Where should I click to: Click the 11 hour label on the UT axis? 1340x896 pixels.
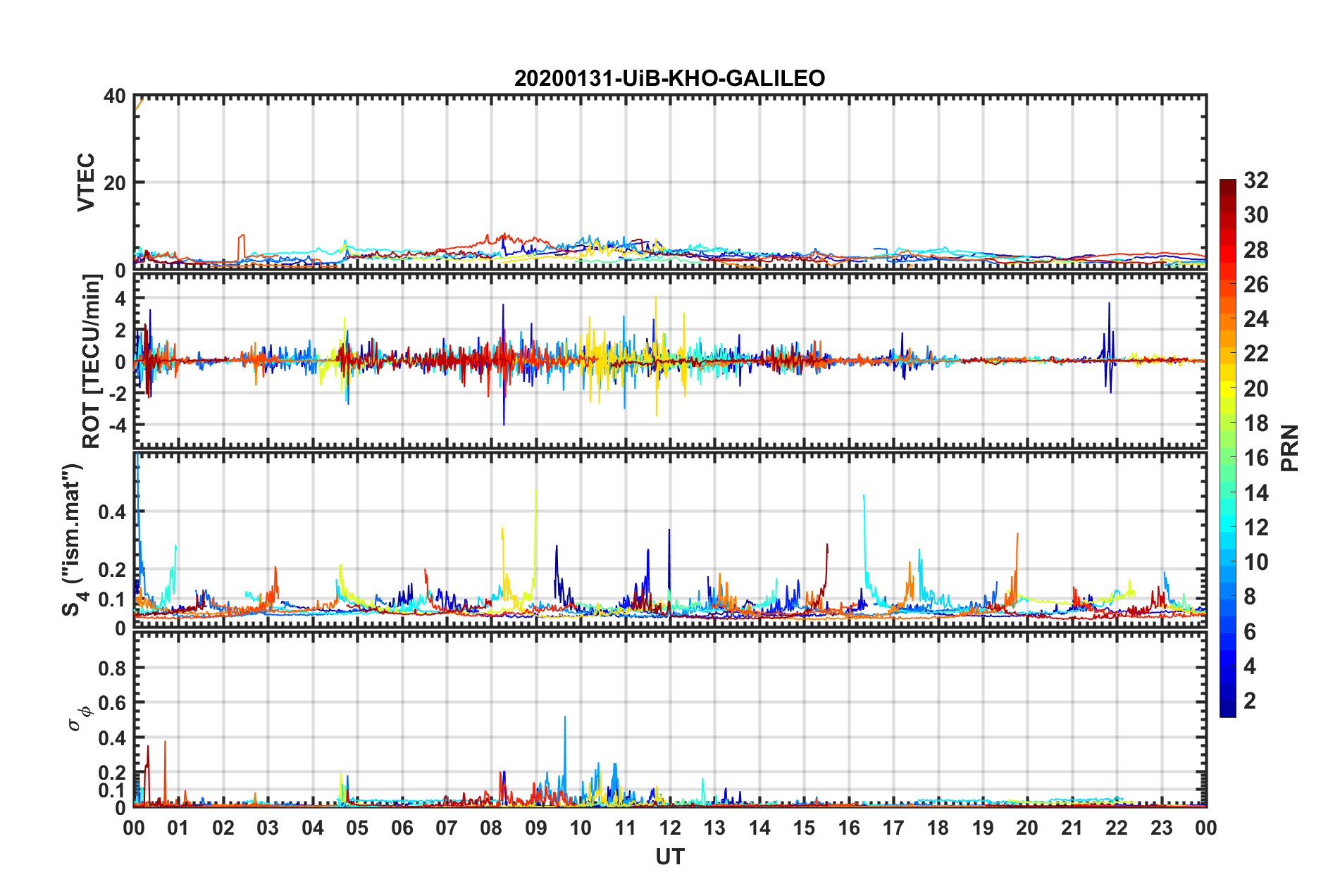(x=626, y=828)
